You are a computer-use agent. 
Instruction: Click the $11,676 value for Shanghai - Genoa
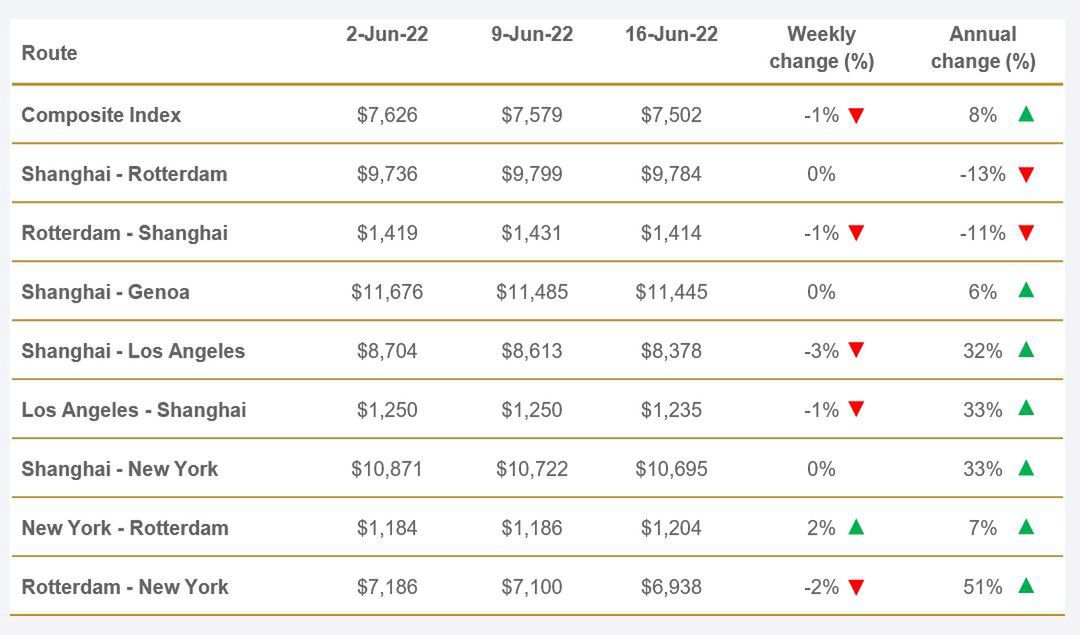(x=387, y=292)
